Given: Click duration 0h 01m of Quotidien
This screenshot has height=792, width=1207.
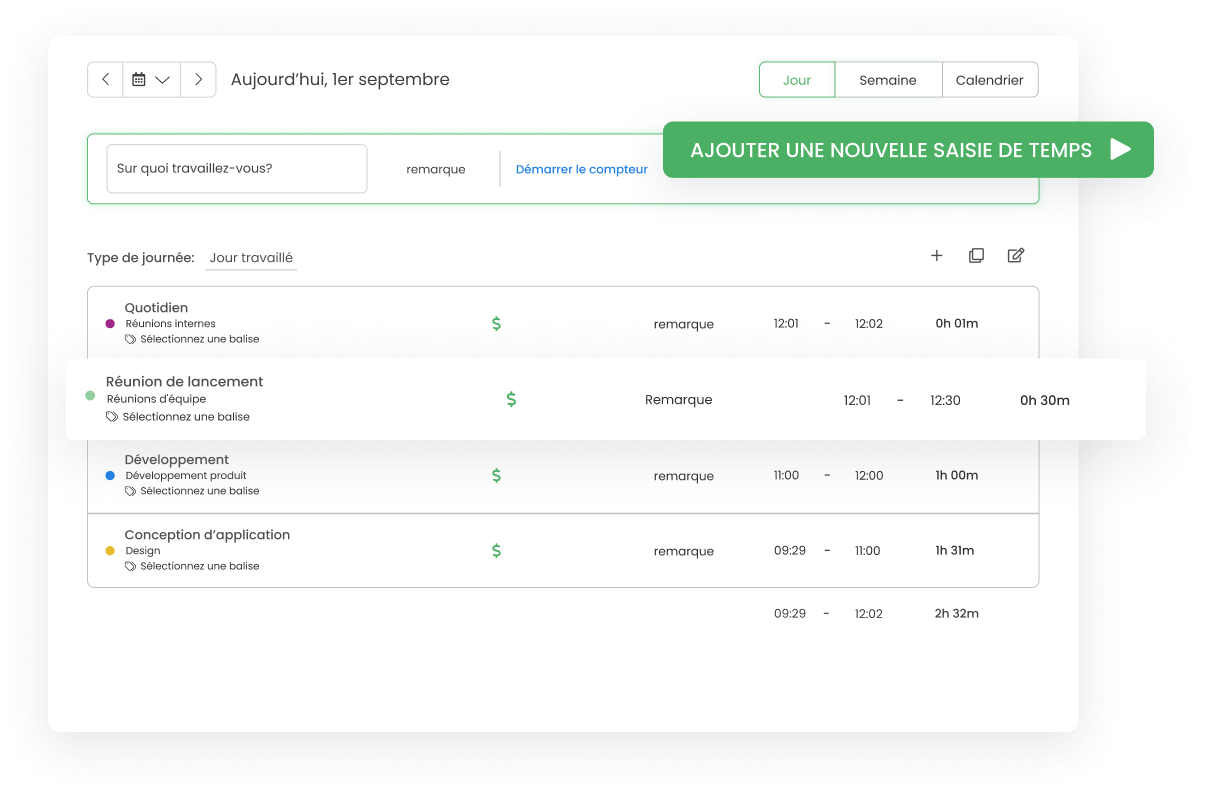Looking at the screenshot, I should (x=957, y=324).
